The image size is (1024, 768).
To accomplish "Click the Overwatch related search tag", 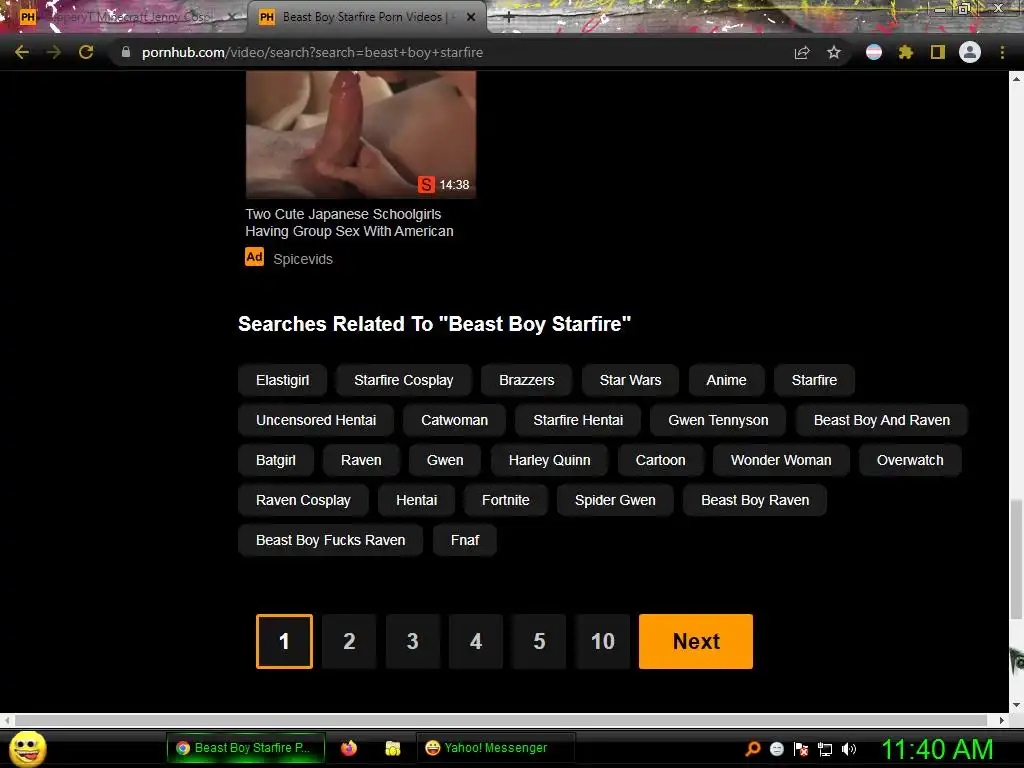I will tap(910, 460).
